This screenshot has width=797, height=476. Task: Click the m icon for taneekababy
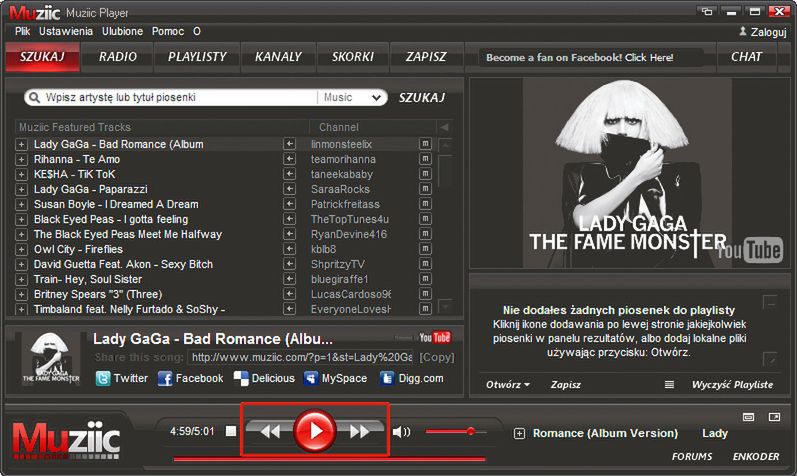425,174
